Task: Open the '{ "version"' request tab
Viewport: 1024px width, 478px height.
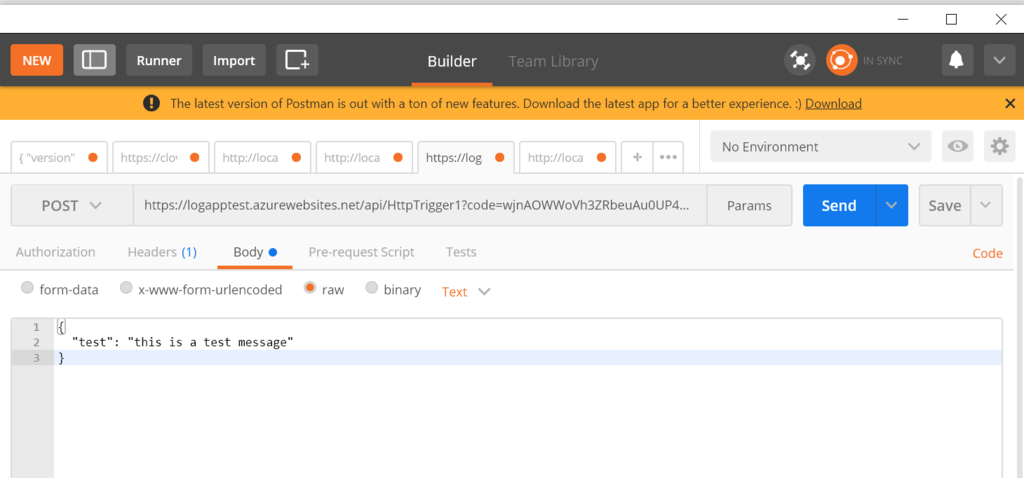Action: point(59,157)
